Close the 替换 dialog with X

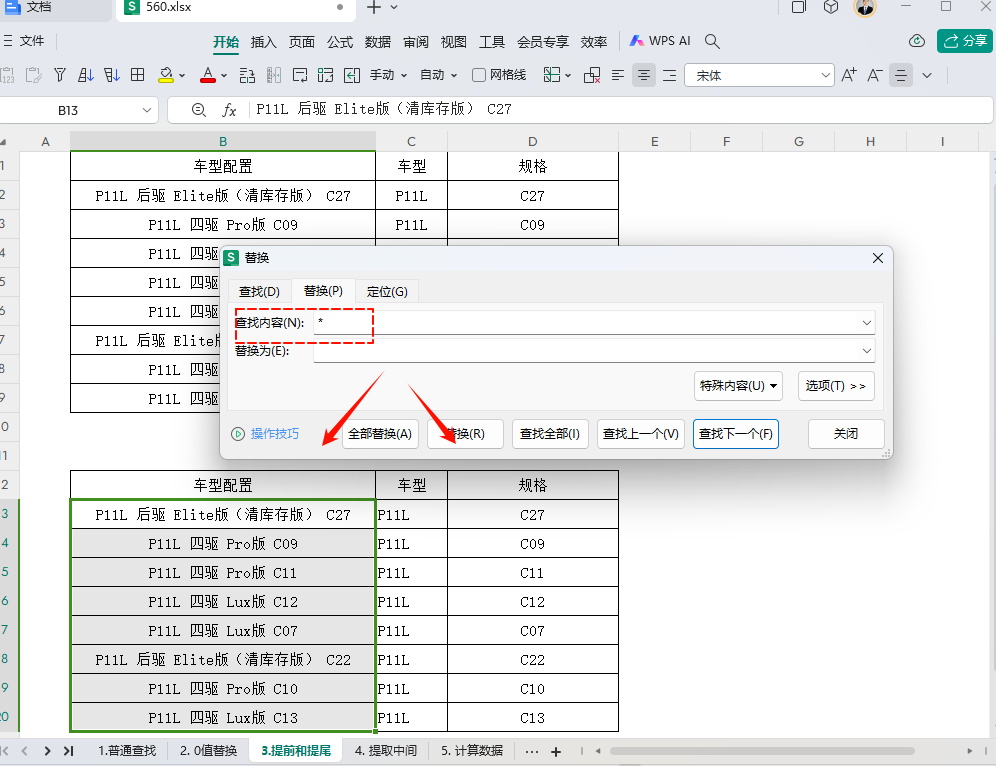tap(878, 258)
